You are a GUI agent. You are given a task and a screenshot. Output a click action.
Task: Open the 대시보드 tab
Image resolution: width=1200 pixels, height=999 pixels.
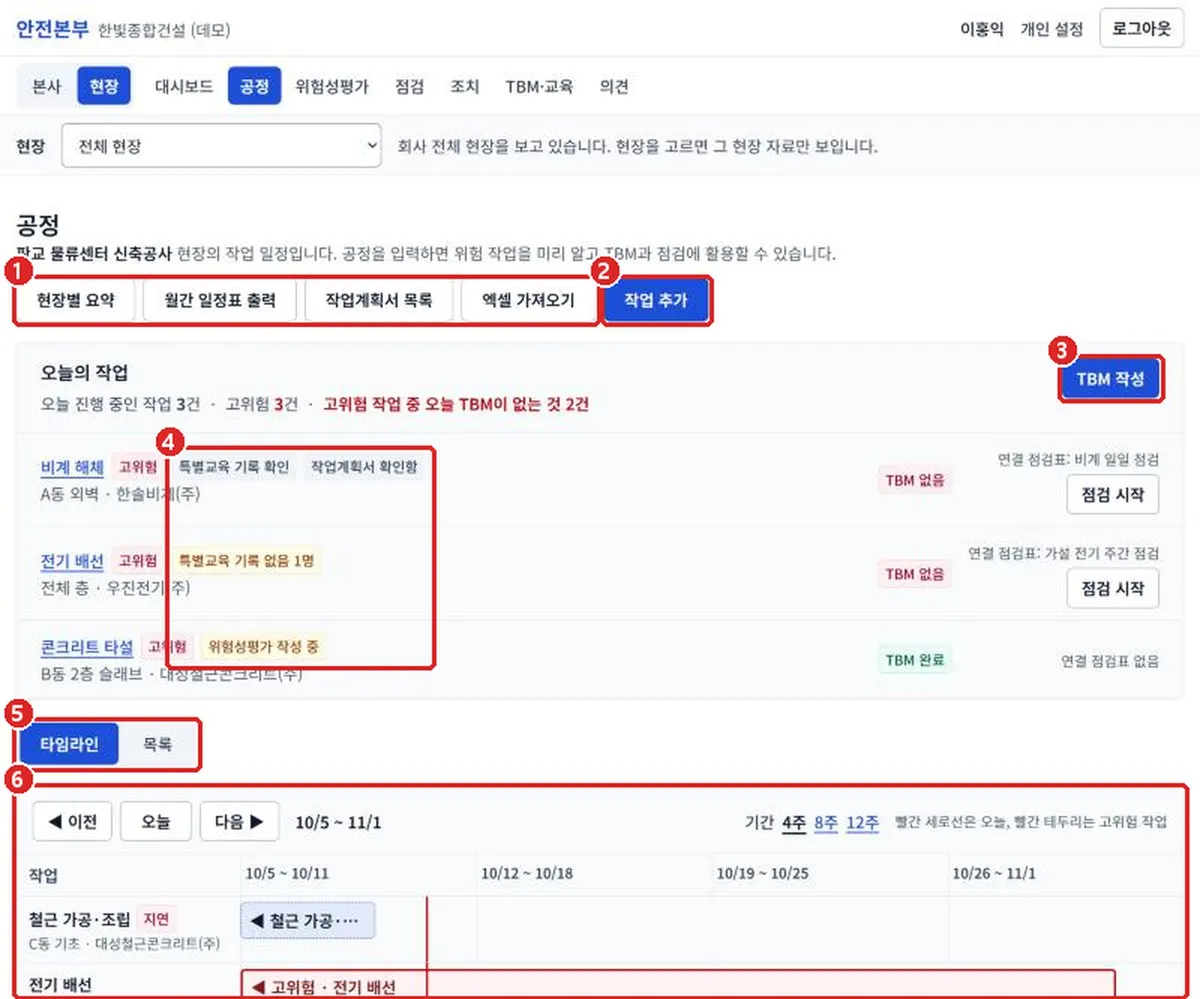tap(184, 87)
